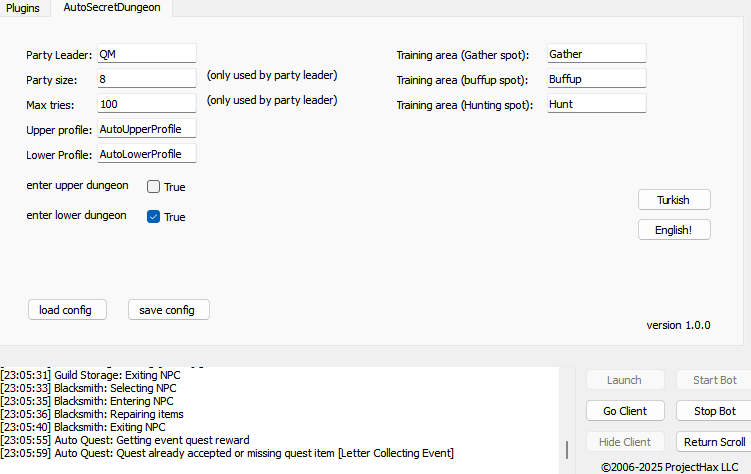Click the Party Leader input field
This screenshot has height=474, width=751.
click(x=146, y=54)
